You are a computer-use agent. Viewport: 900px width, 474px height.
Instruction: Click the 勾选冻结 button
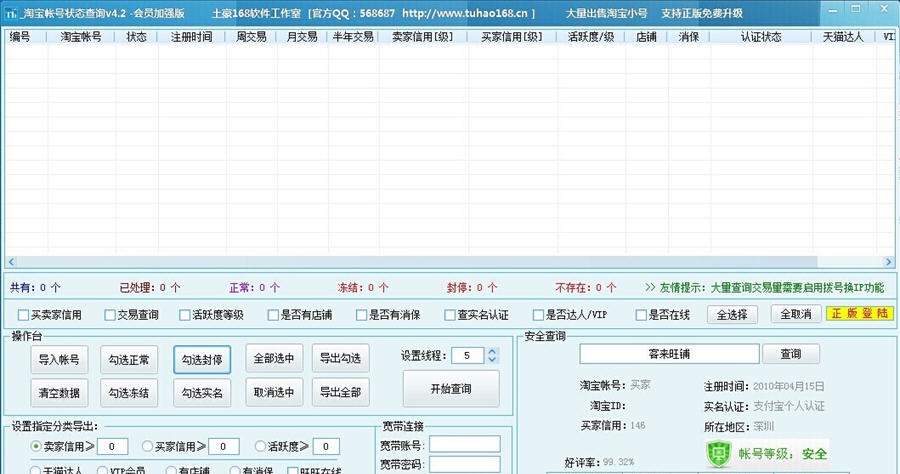[x=129, y=393]
